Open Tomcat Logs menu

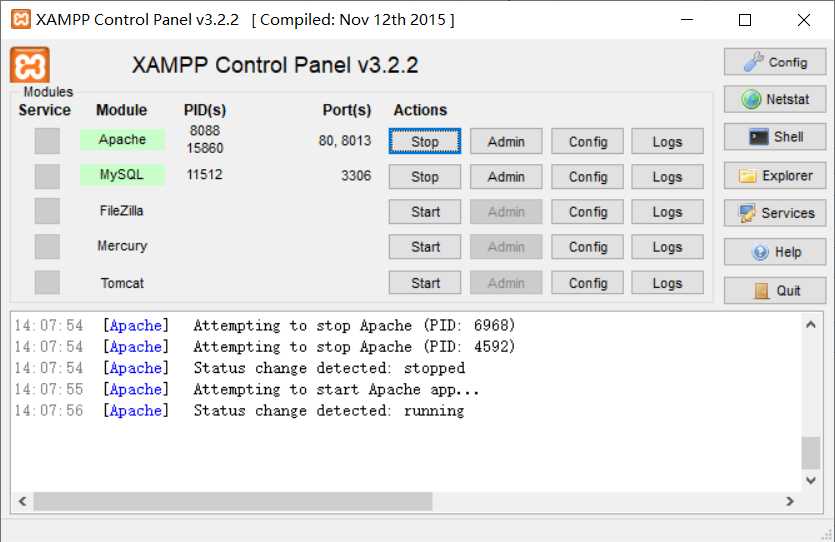(667, 282)
